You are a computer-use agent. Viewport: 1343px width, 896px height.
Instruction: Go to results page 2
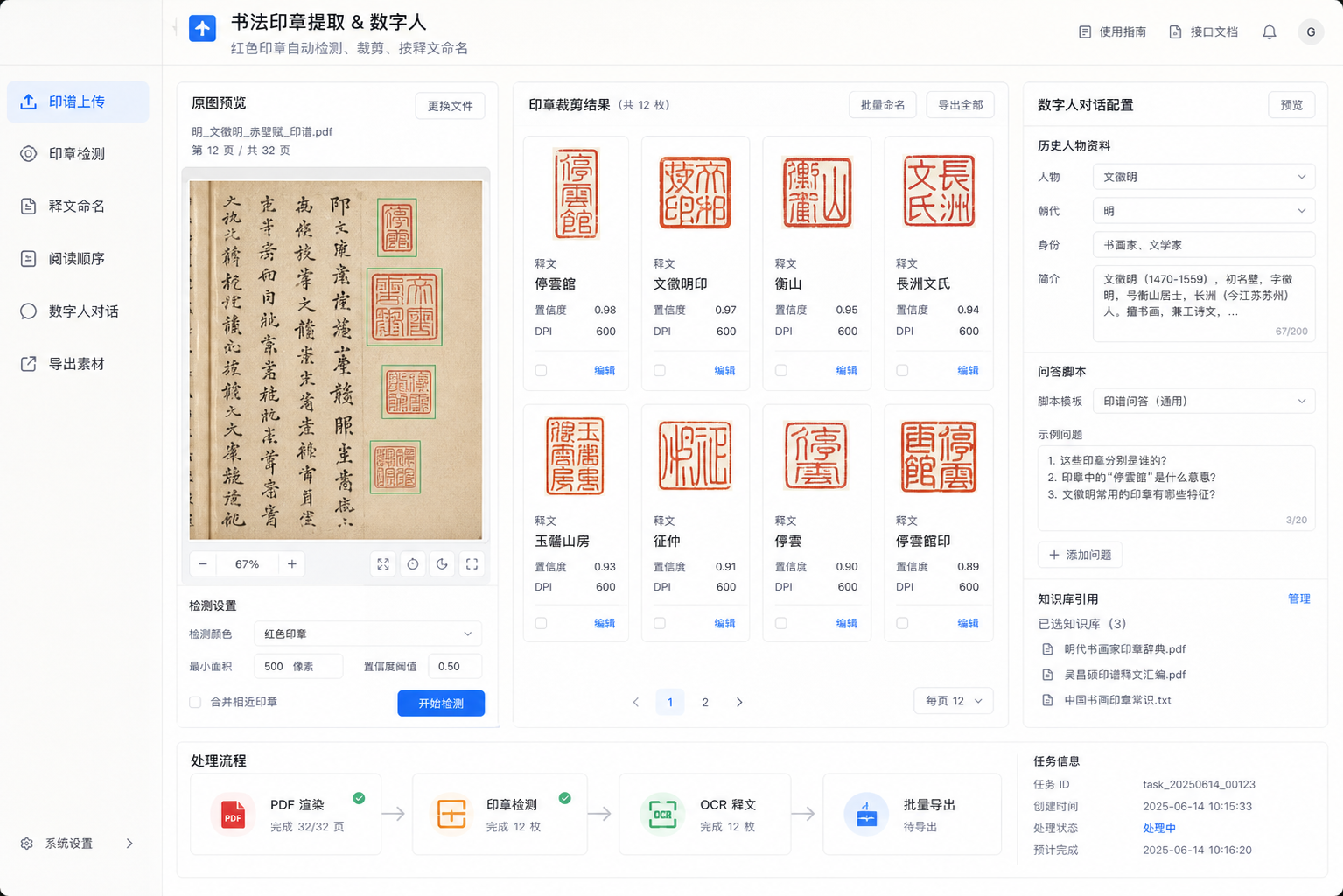(x=705, y=702)
